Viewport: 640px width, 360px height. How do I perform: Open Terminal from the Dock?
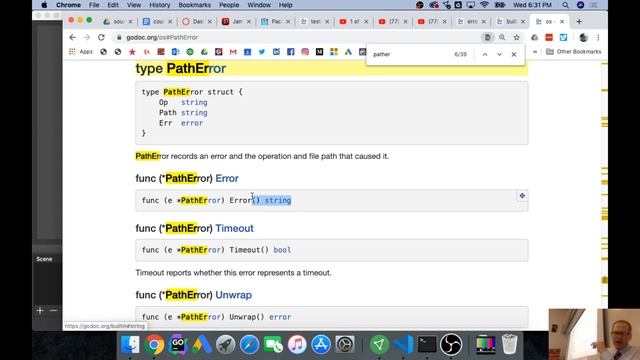pos(427,344)
